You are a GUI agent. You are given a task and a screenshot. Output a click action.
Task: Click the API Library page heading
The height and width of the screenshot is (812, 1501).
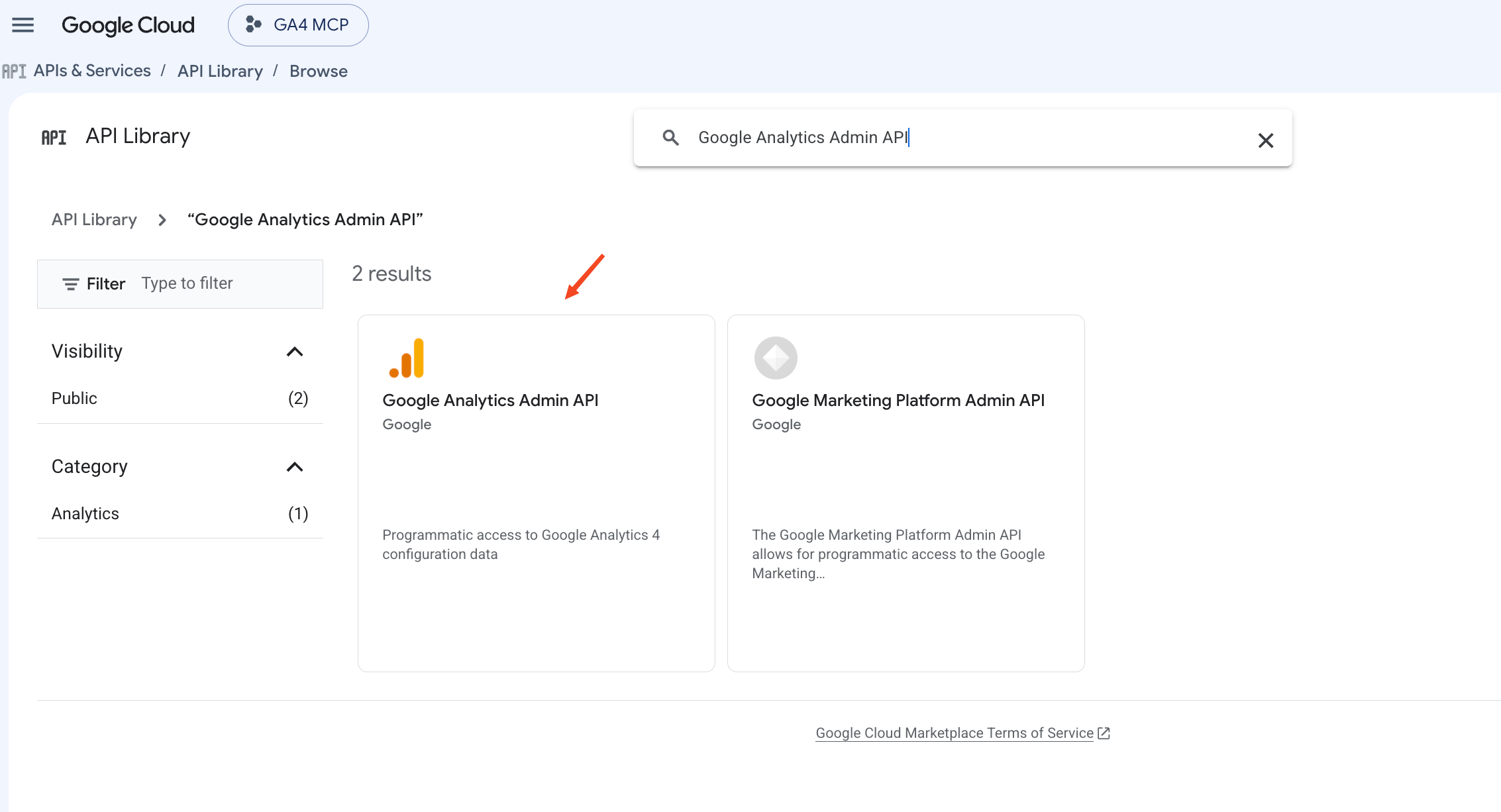138,136
